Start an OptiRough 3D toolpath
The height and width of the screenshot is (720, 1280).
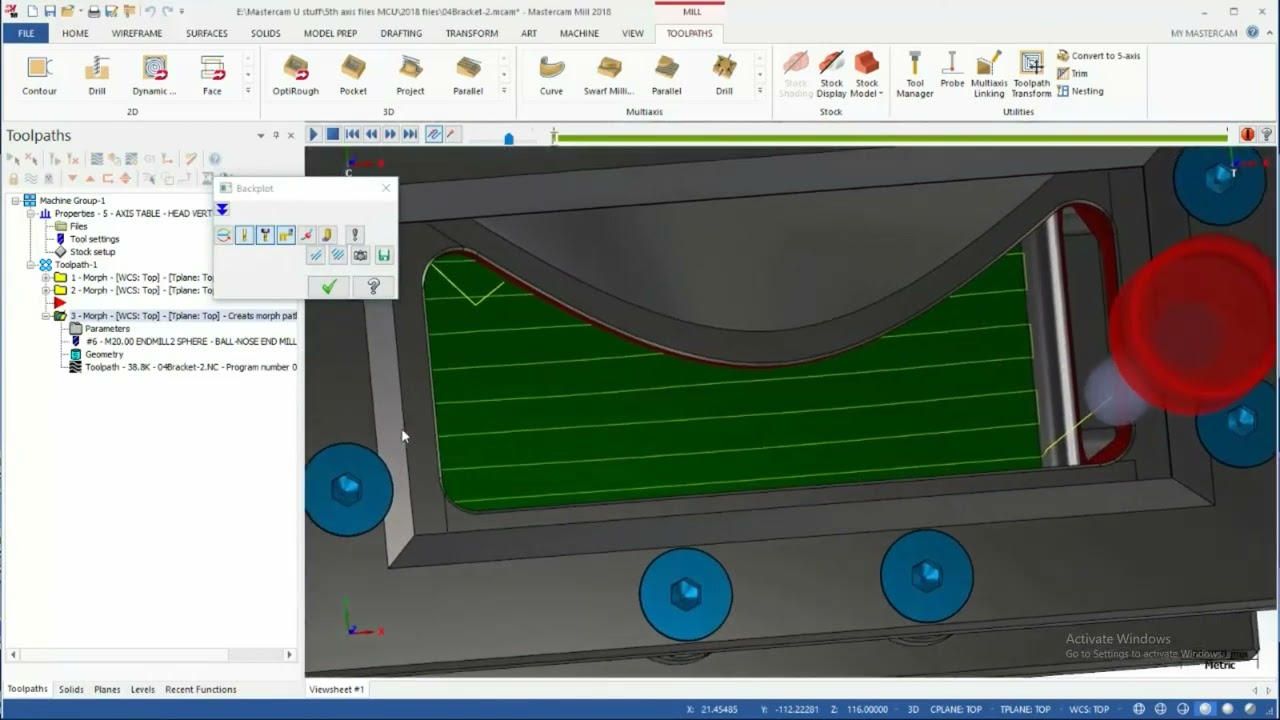[296, 76]
